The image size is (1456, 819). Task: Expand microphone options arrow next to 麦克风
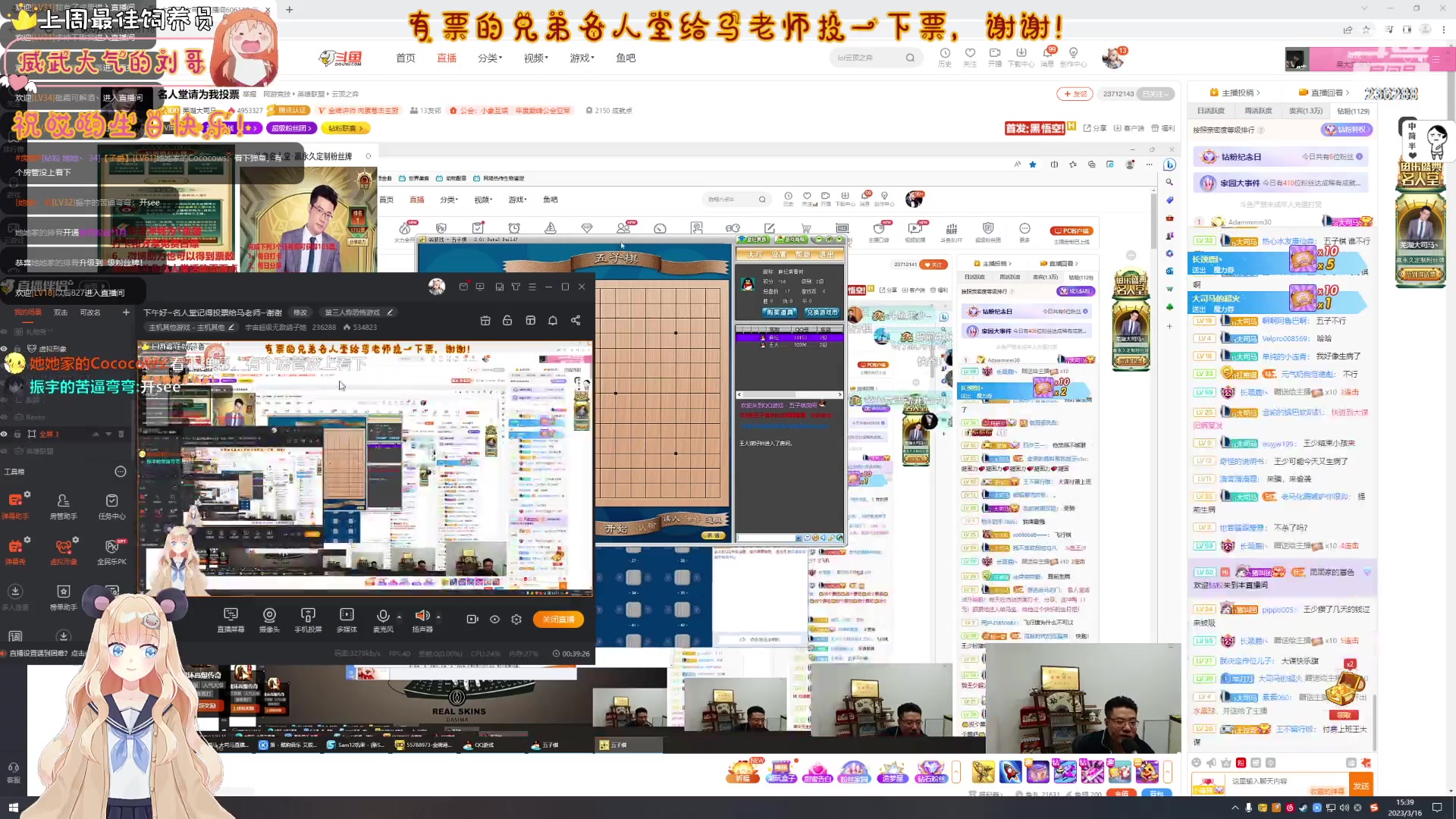tap(400, 617)
